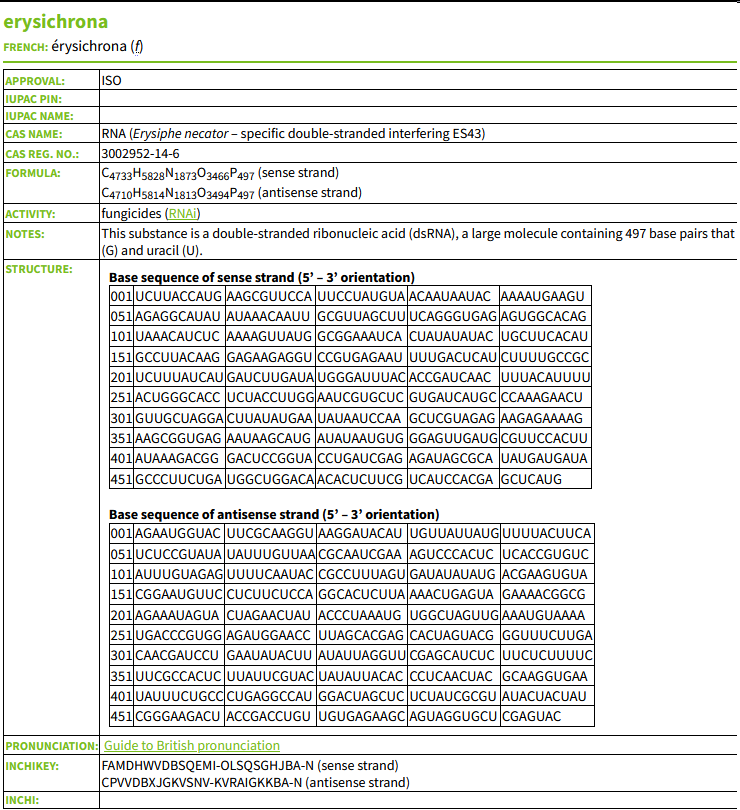Click the French name érysichrona text

[90, 47]
